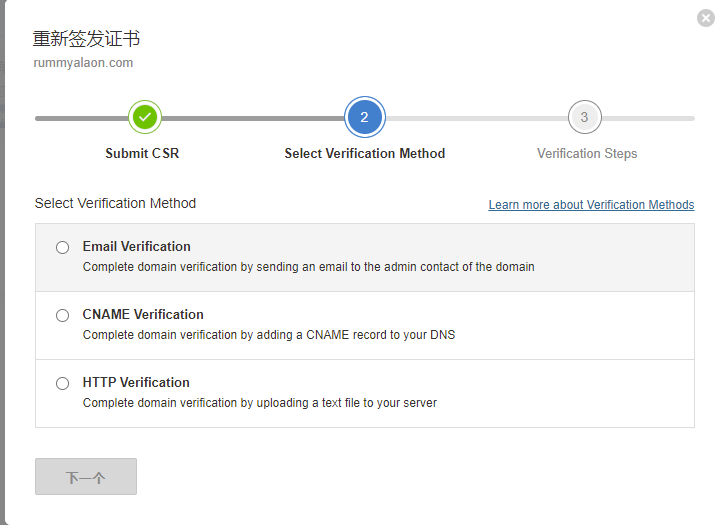Click the CNAME Verification option title
This screenshot has width=719, height=525.
(x=143, y=315)
